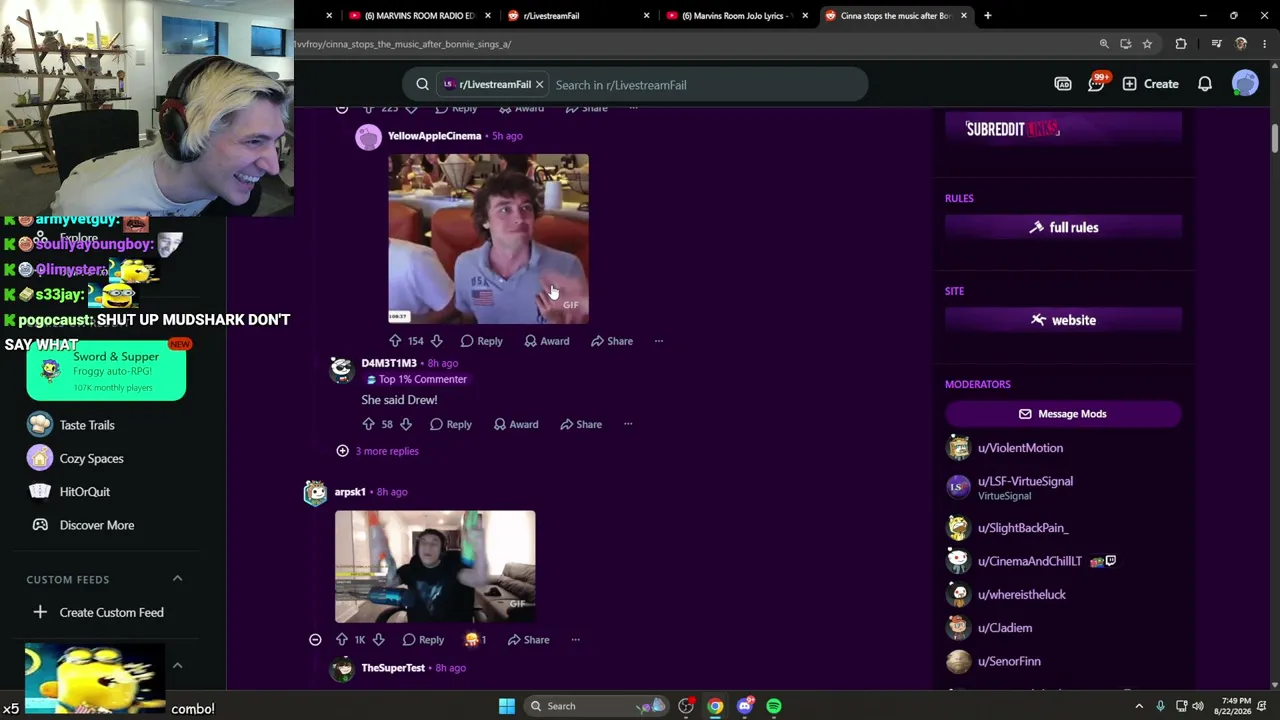1280x720 pixels.
Task: Open more options on D4M3T1M3's comment
Action: pos(628,424)
